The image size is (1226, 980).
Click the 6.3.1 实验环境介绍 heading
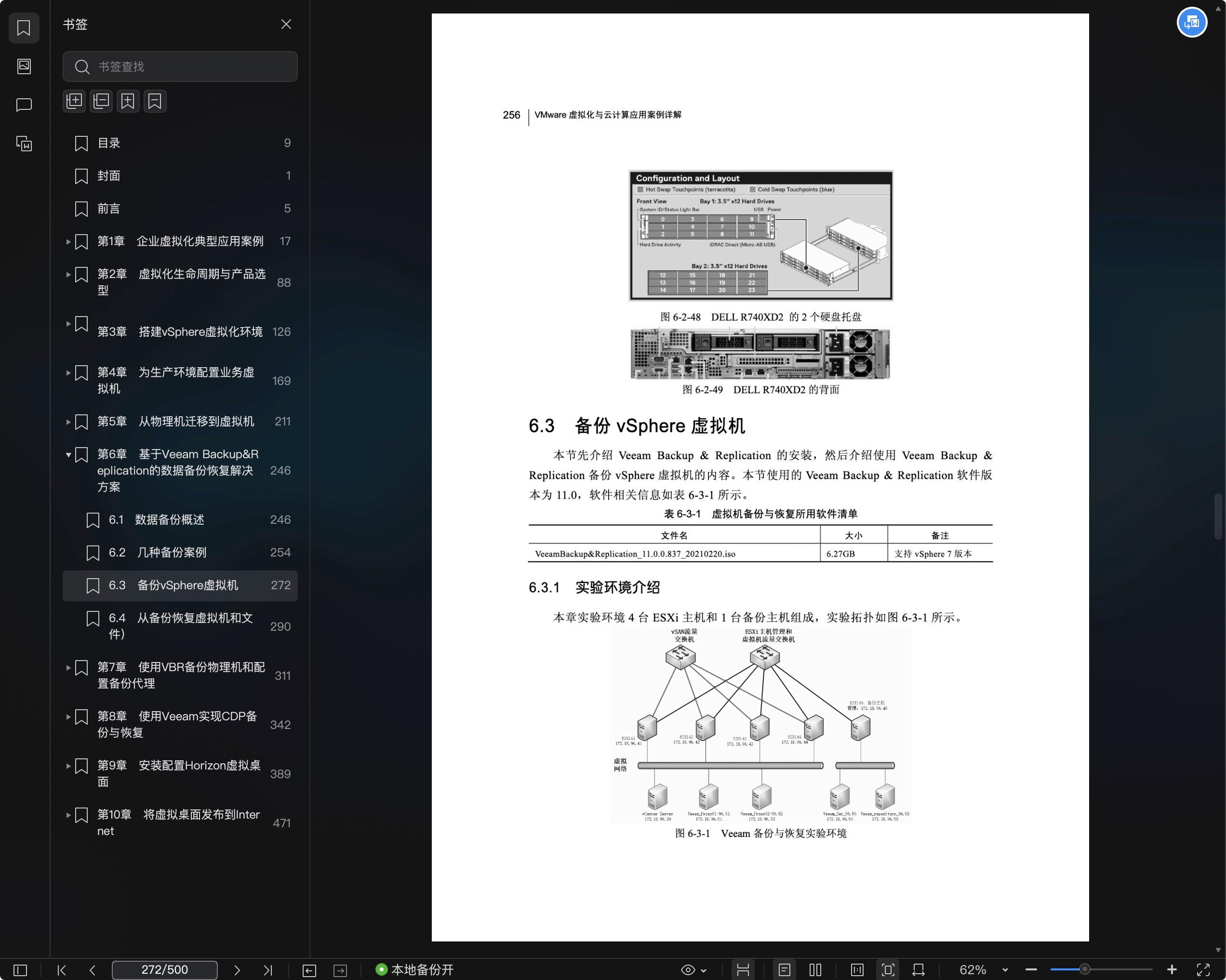[594, 587]
